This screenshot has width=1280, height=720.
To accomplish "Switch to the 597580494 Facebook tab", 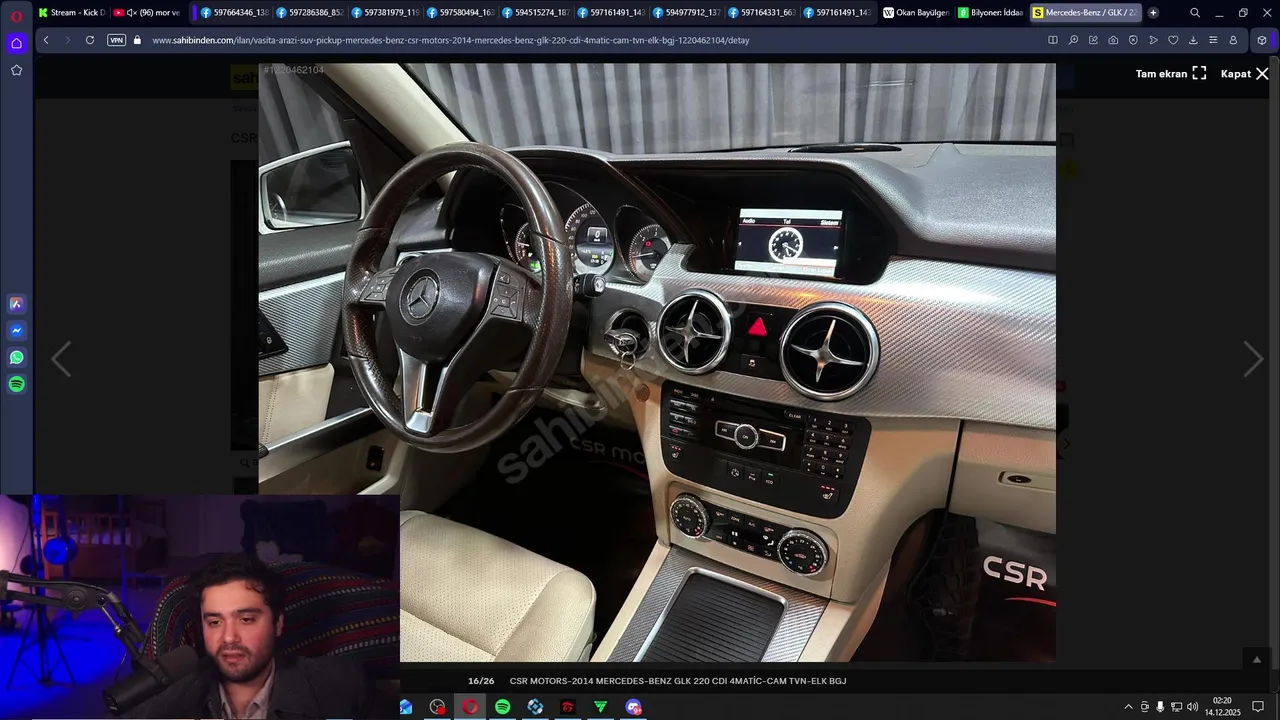I will (460, 13).
